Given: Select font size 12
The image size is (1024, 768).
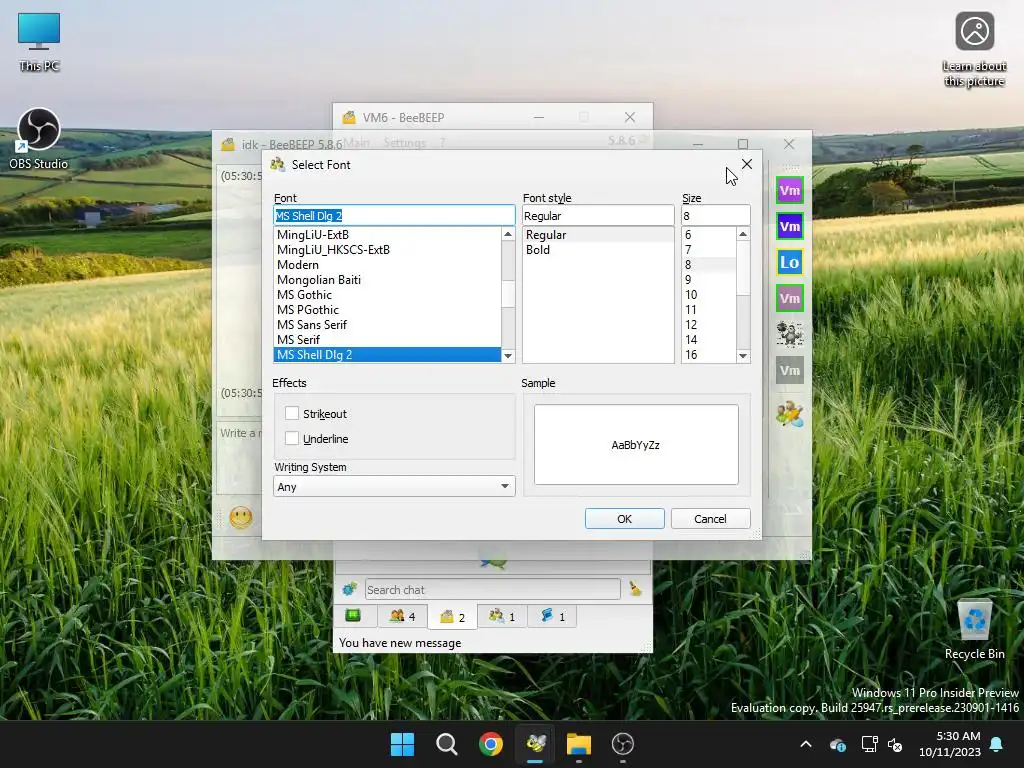Looking at the screenshot, I should (709, 325).
